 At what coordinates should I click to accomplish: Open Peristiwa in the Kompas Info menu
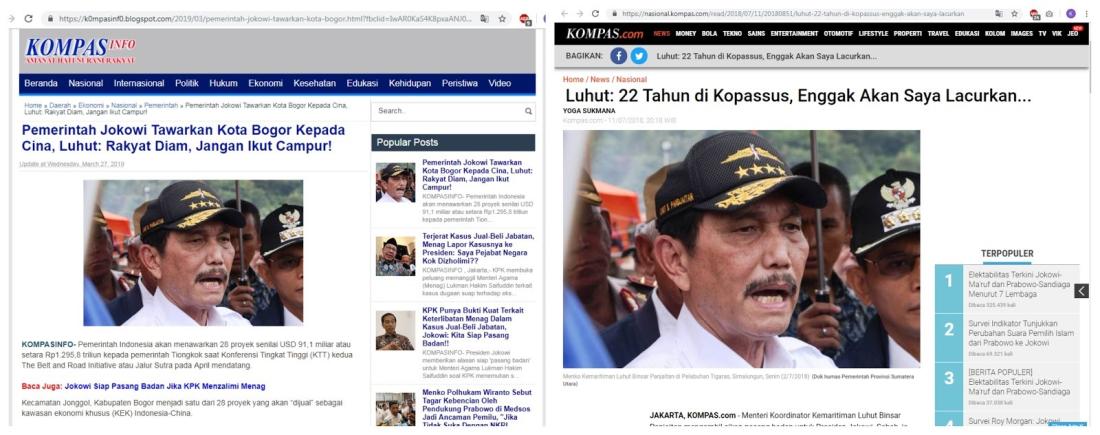coord(460,83)
